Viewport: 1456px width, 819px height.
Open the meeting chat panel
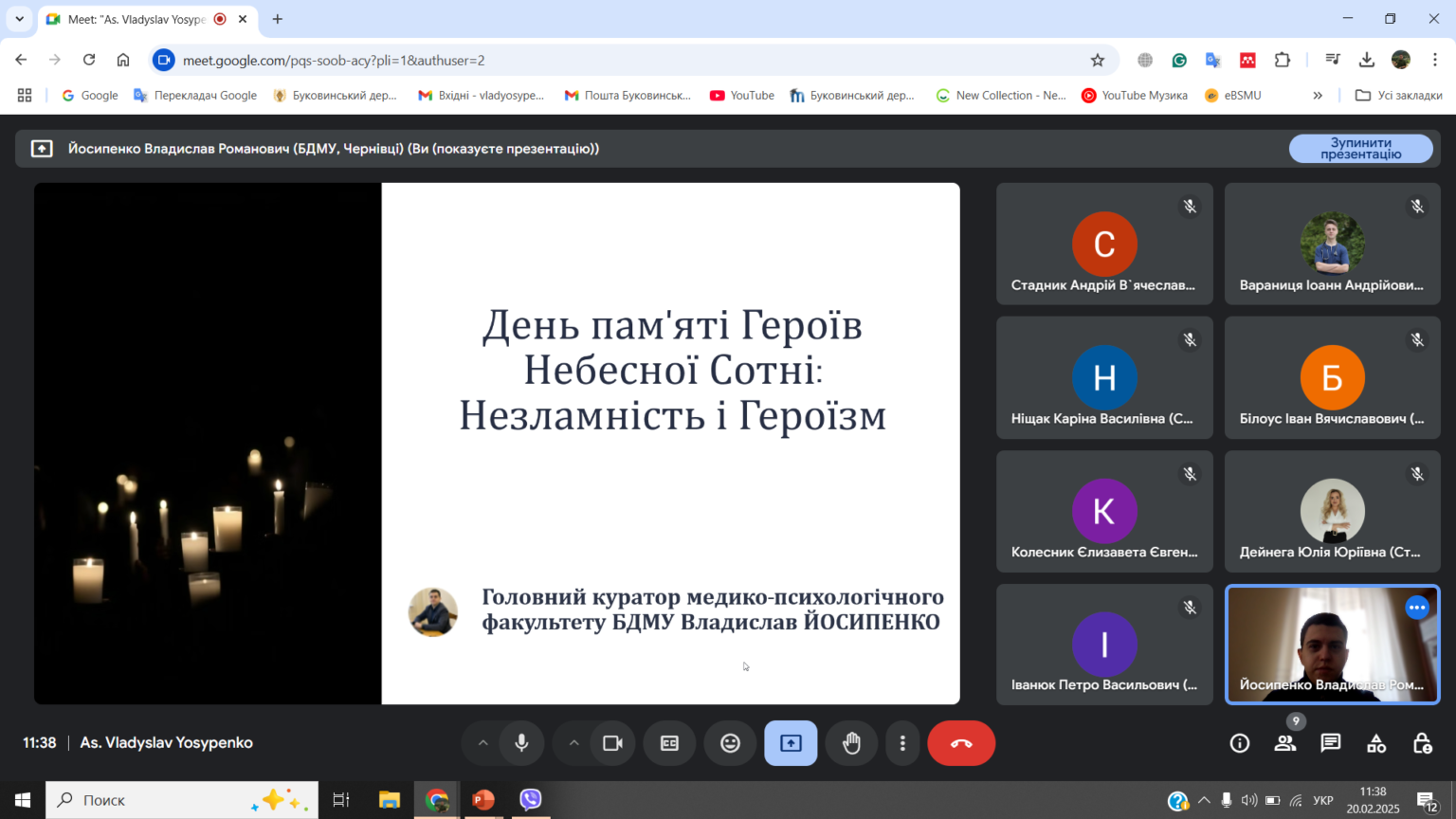click(1331, 743)
